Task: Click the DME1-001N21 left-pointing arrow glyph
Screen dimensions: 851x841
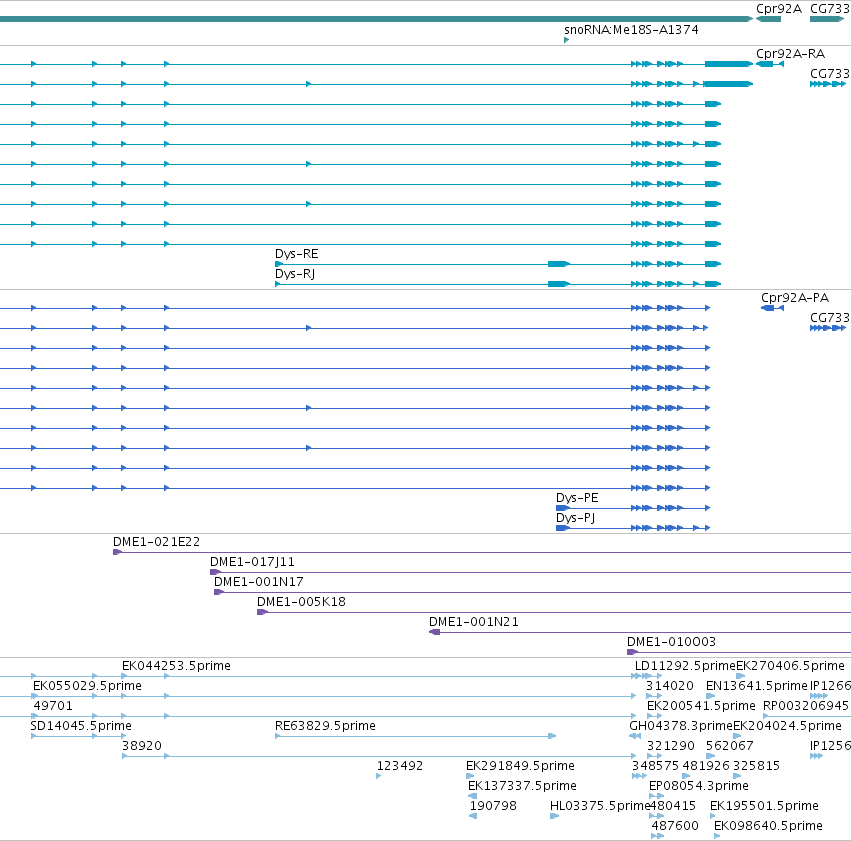Action: 434,632
